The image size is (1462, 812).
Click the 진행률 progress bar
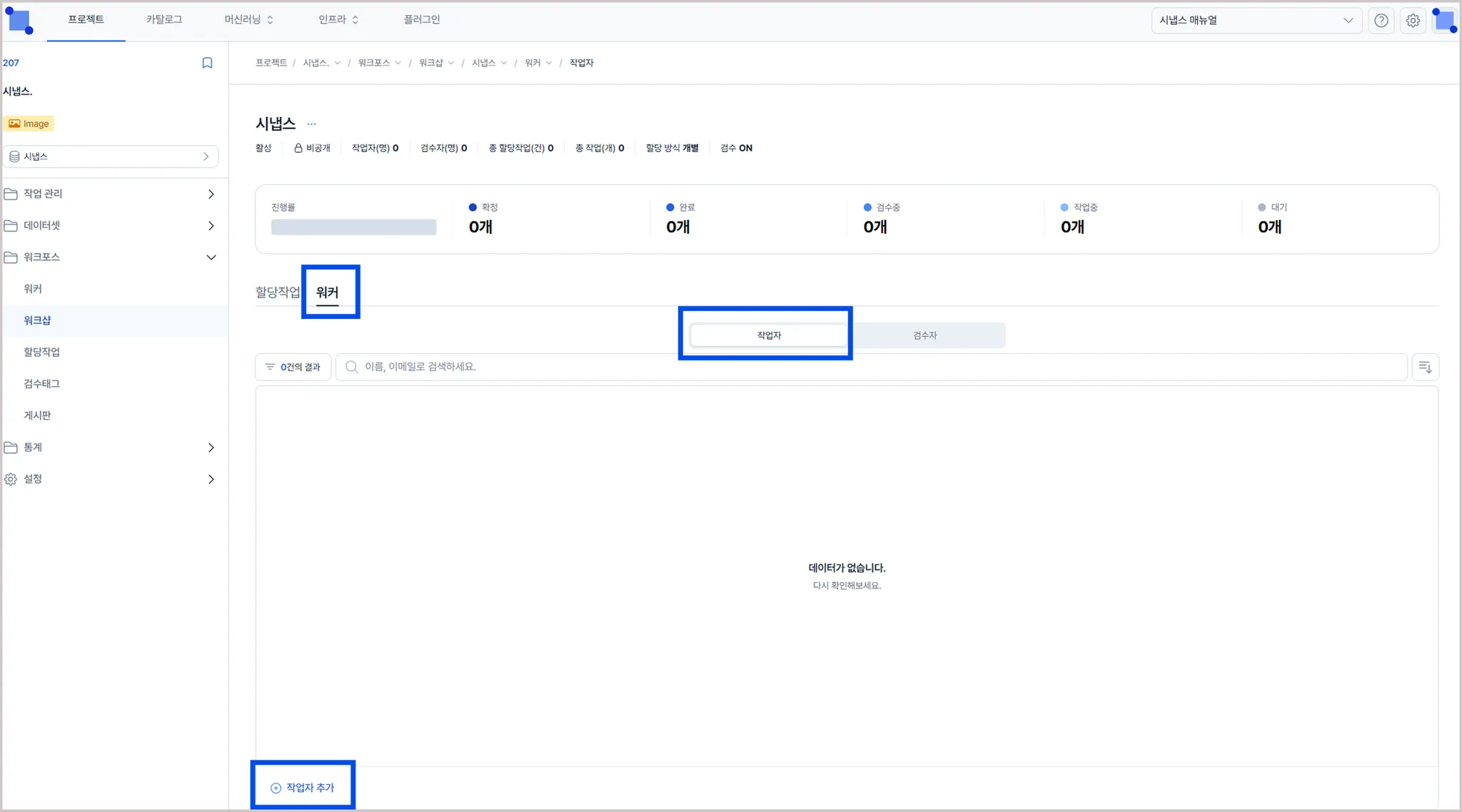(353, 227)
